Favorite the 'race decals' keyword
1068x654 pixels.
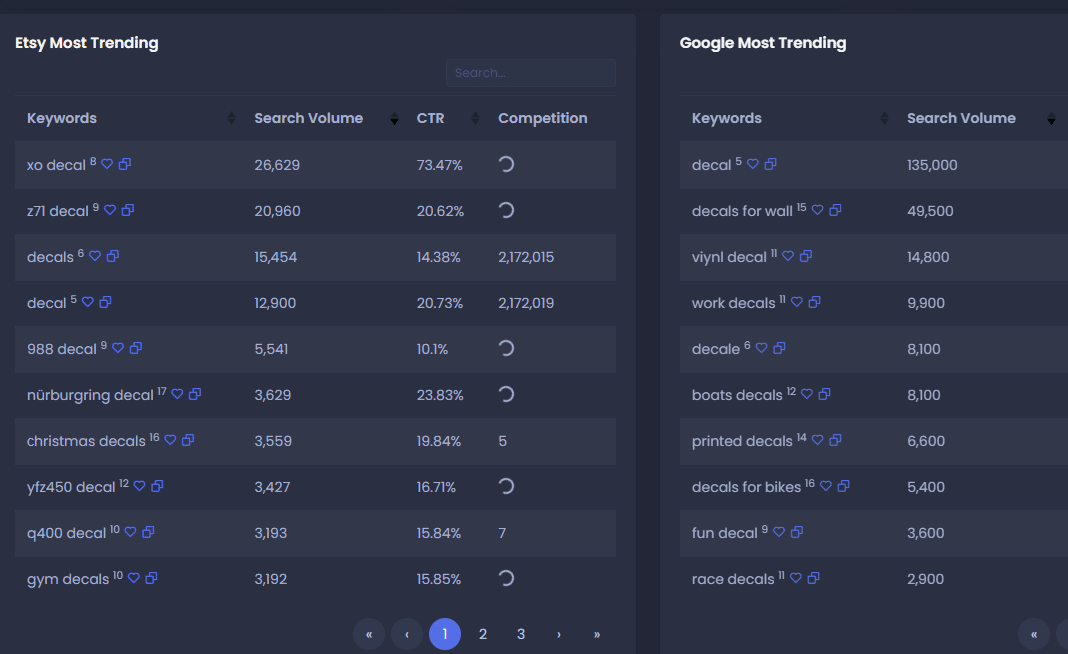coord(796,578)
